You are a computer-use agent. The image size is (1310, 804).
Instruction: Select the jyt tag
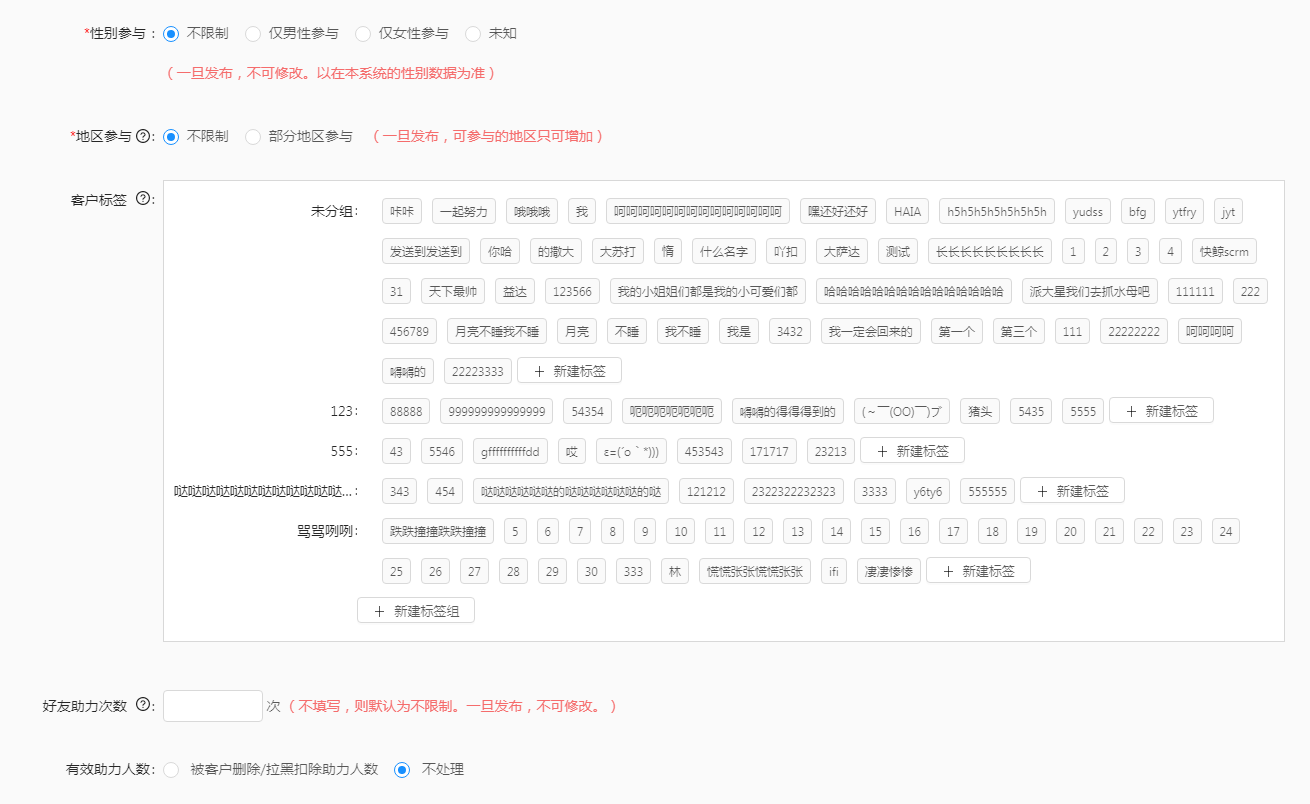point(1229,211)
